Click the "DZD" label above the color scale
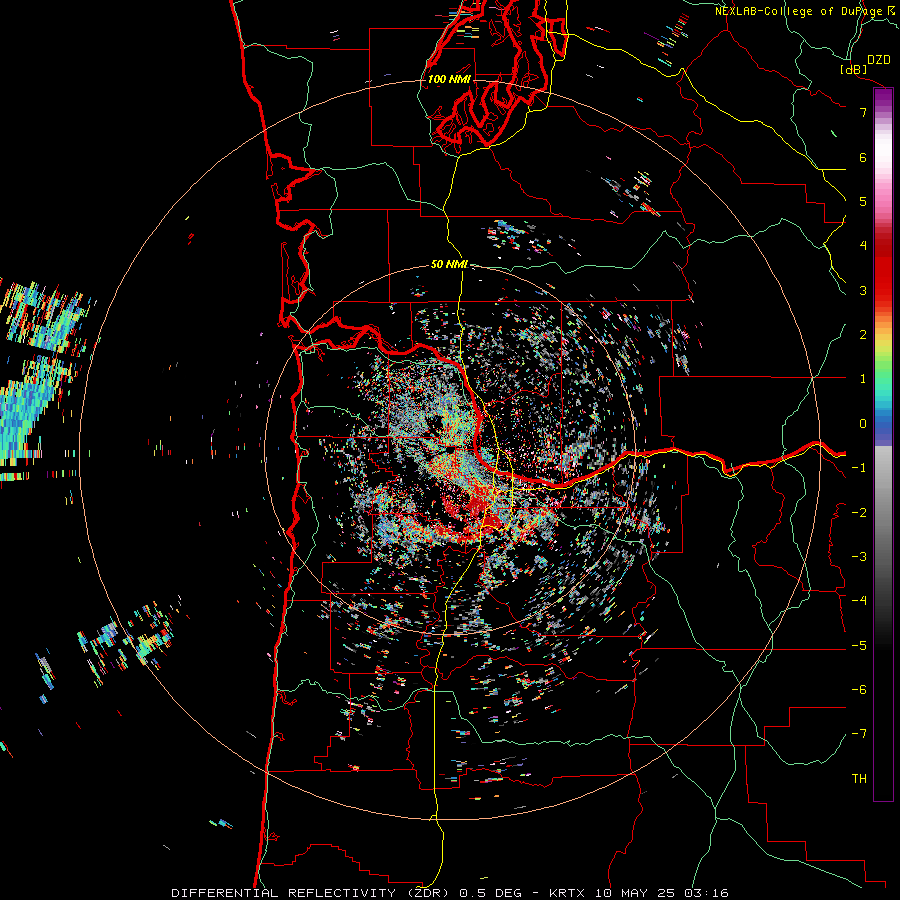 (x=879, y=60)
